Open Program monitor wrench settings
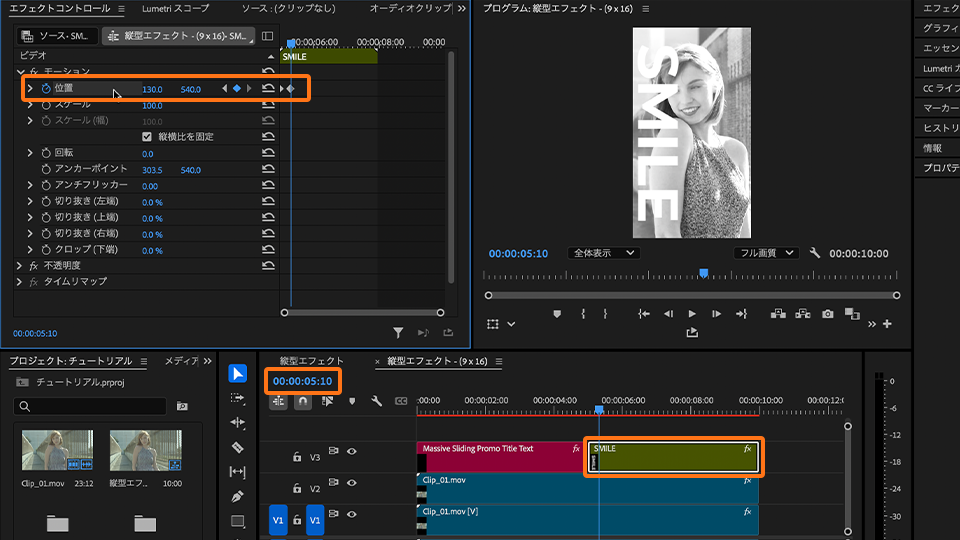This screenshot has width=960, height=540. [x=815, y=254]
